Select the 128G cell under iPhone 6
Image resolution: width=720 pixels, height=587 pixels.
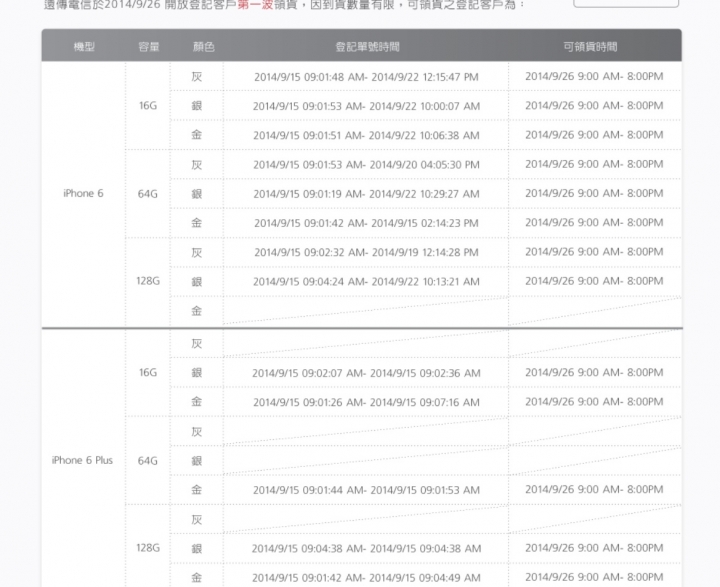pyautogui.click(x=148, y=281)
